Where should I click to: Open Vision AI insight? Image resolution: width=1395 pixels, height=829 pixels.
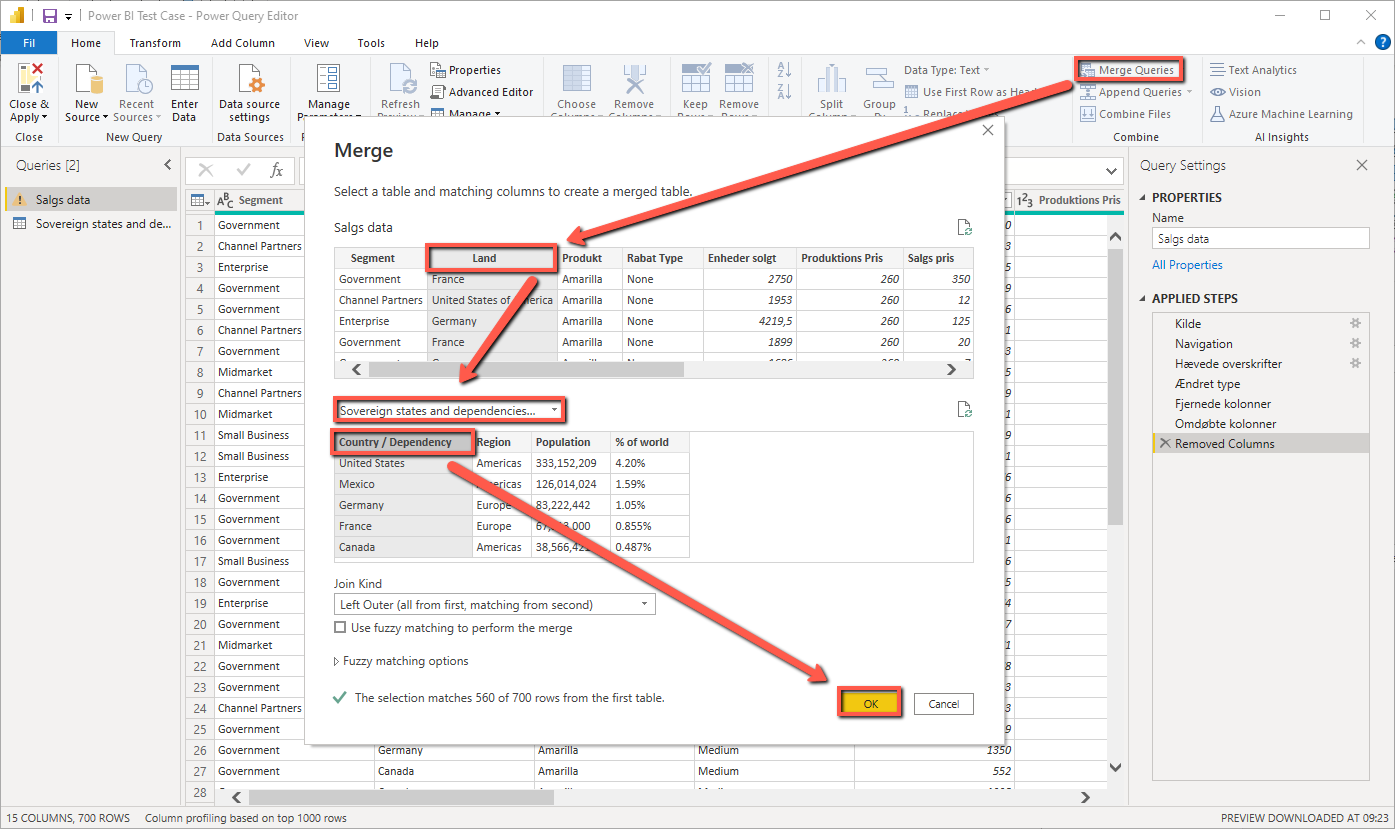coord(1236,92)
